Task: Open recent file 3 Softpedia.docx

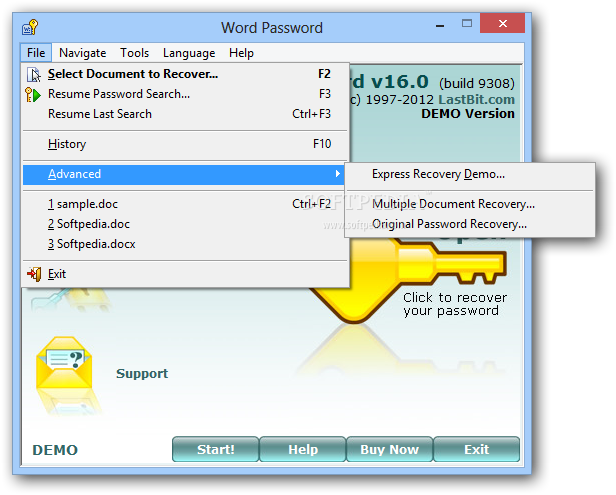Action: click(185, 244)
